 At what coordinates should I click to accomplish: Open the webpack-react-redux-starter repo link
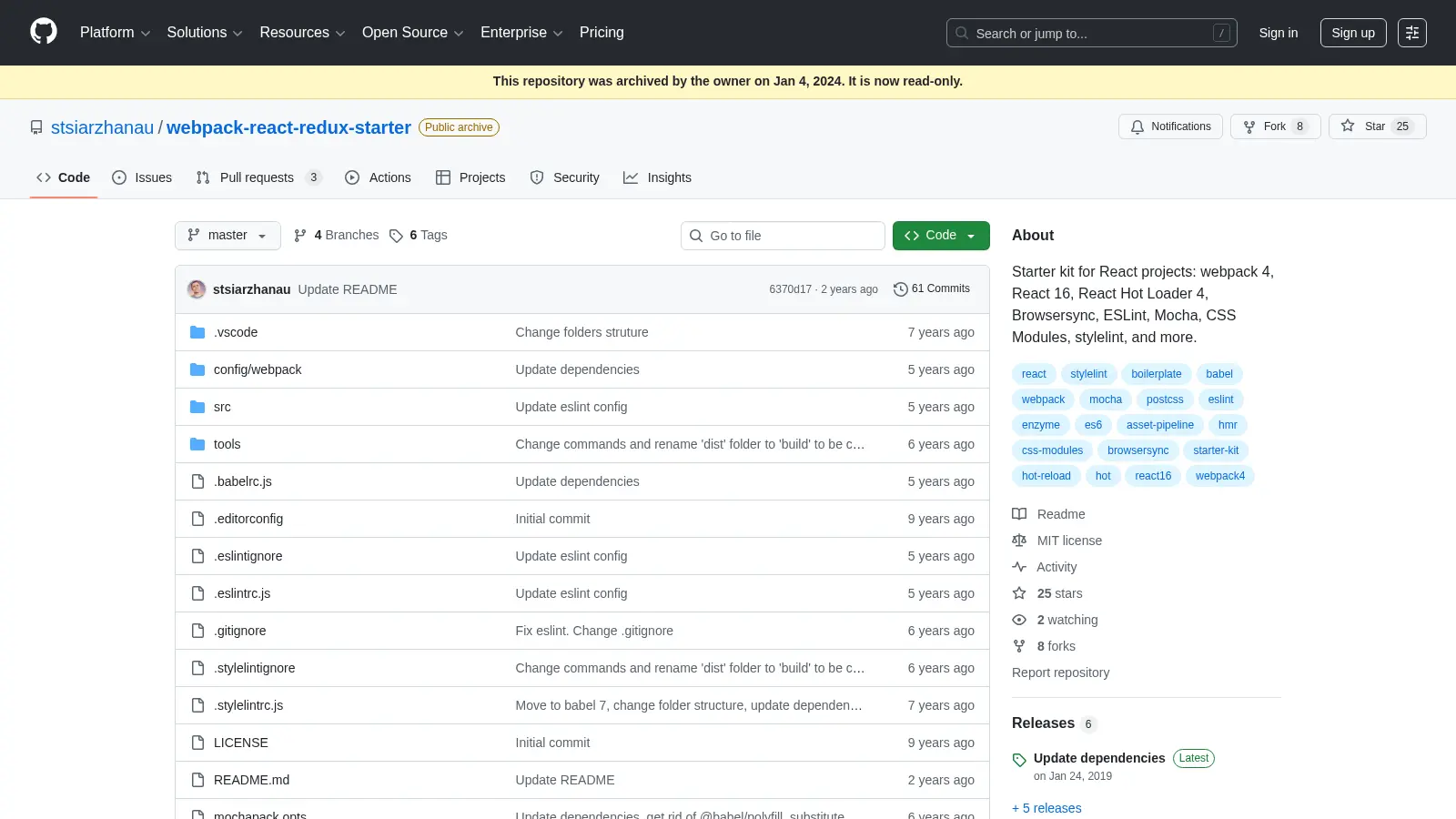tap(288, 127)
